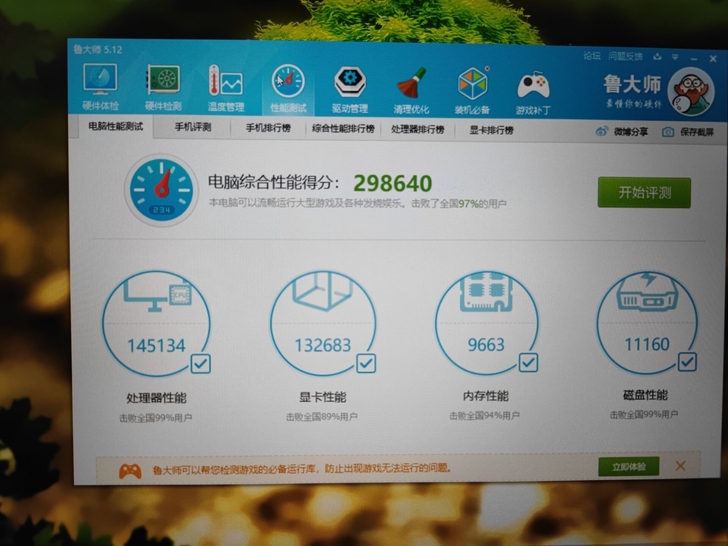Click the disk score 11160

(x=647, y=344)
